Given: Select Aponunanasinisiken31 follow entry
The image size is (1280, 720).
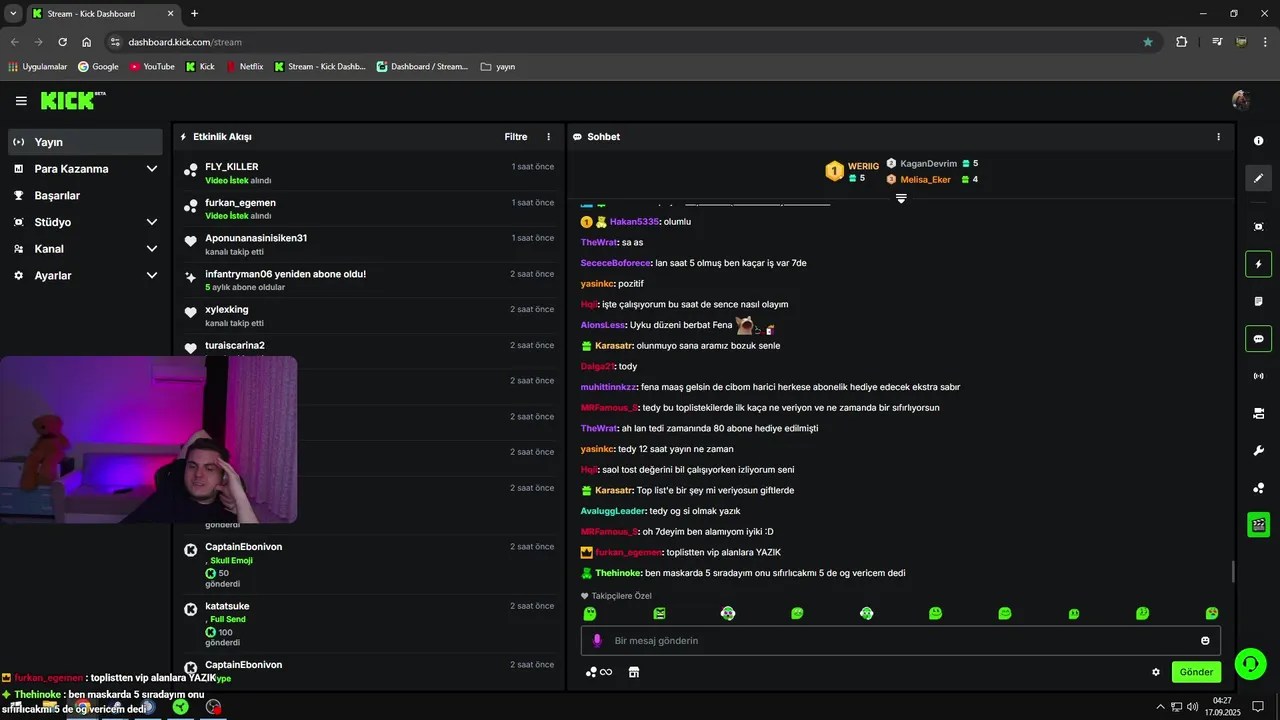Looking at the screenshot, I should (368, 244).
